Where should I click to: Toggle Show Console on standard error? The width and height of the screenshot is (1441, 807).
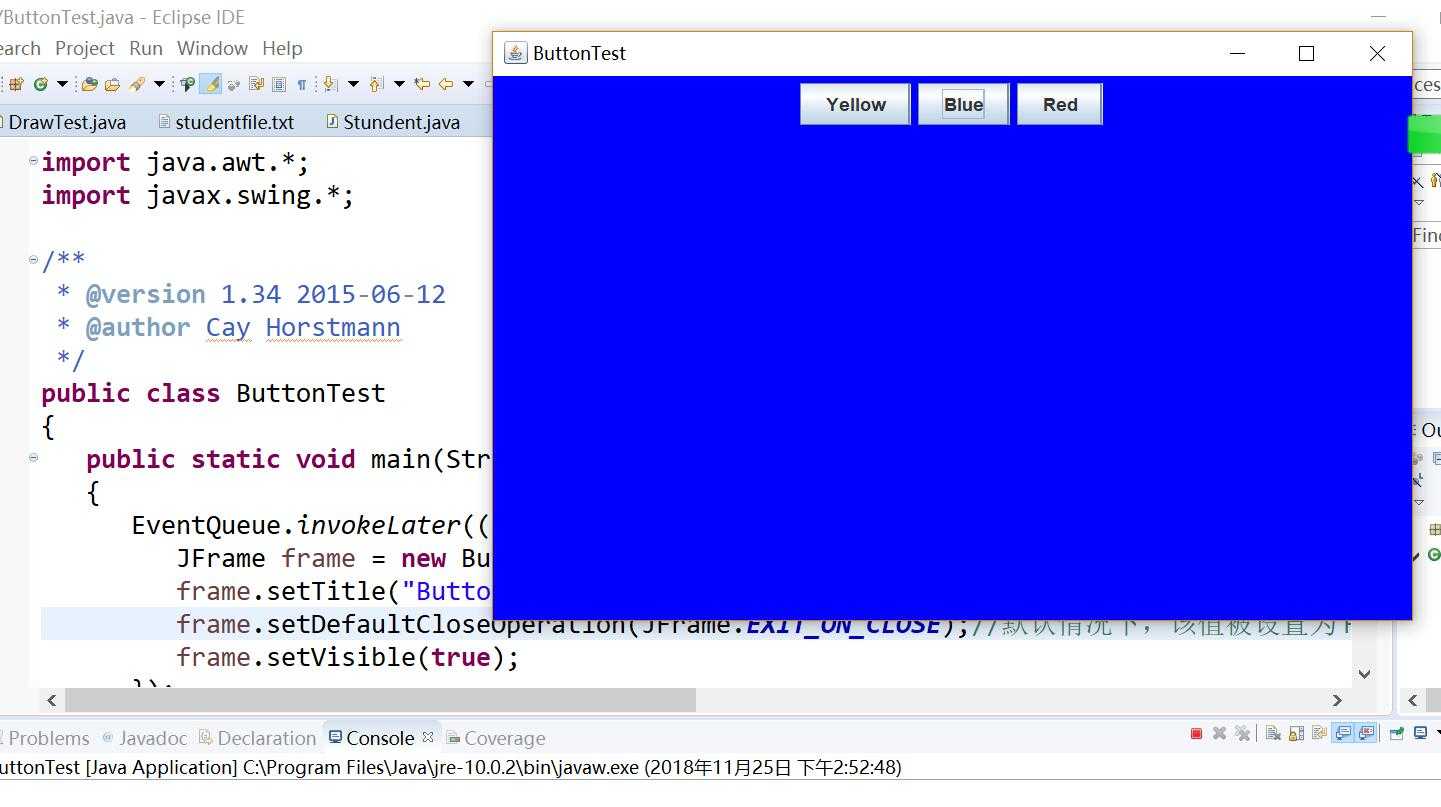click(x=1366, y=734)
